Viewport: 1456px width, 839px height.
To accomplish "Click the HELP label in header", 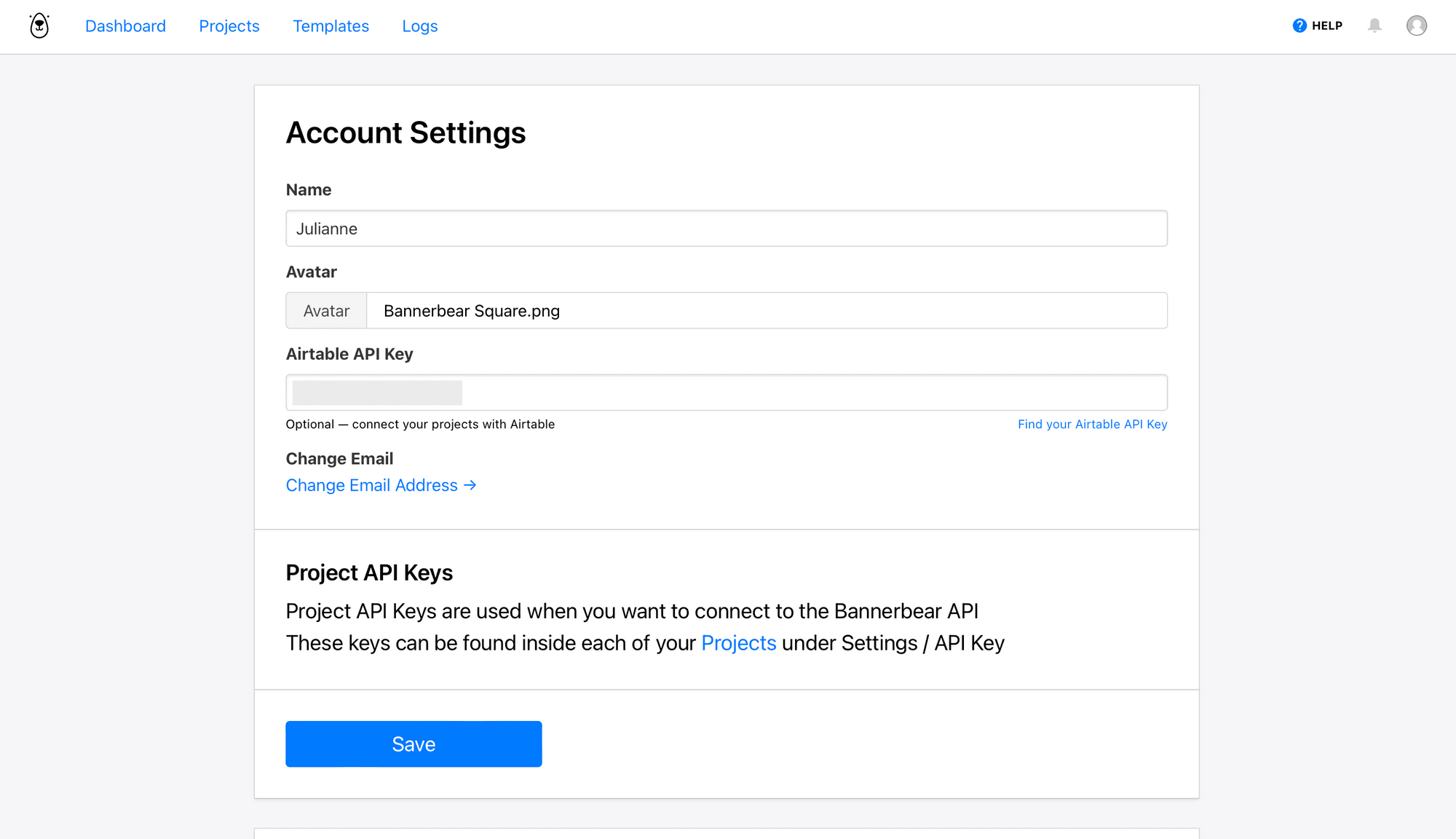I will 1327,25.
